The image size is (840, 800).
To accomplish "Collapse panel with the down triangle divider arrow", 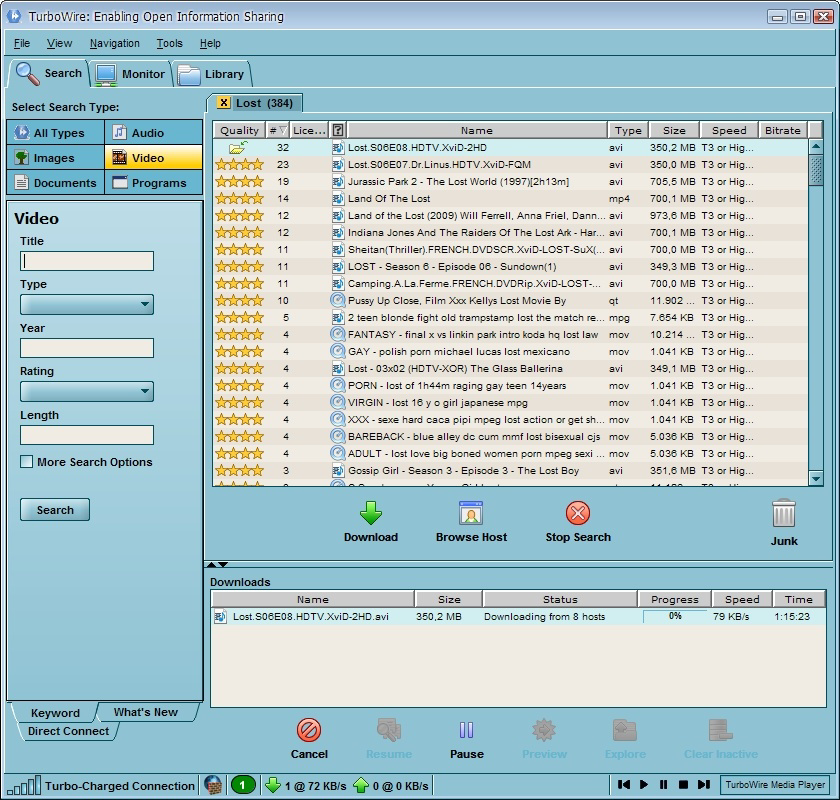I will tap(223, 564).
